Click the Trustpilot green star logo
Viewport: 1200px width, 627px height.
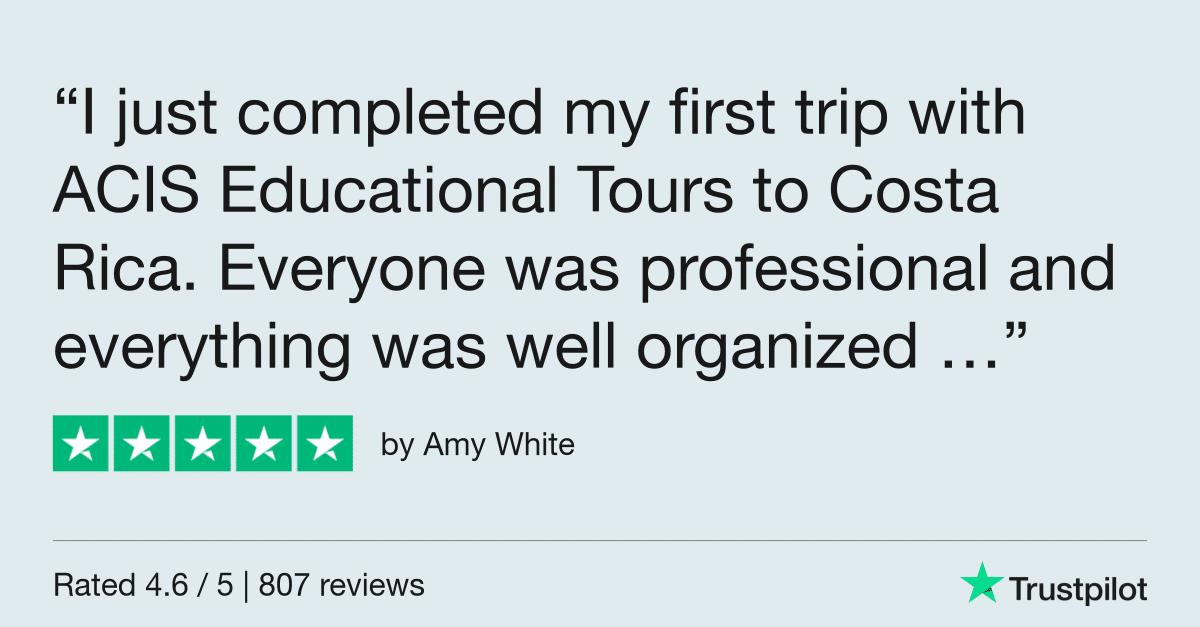980,583
